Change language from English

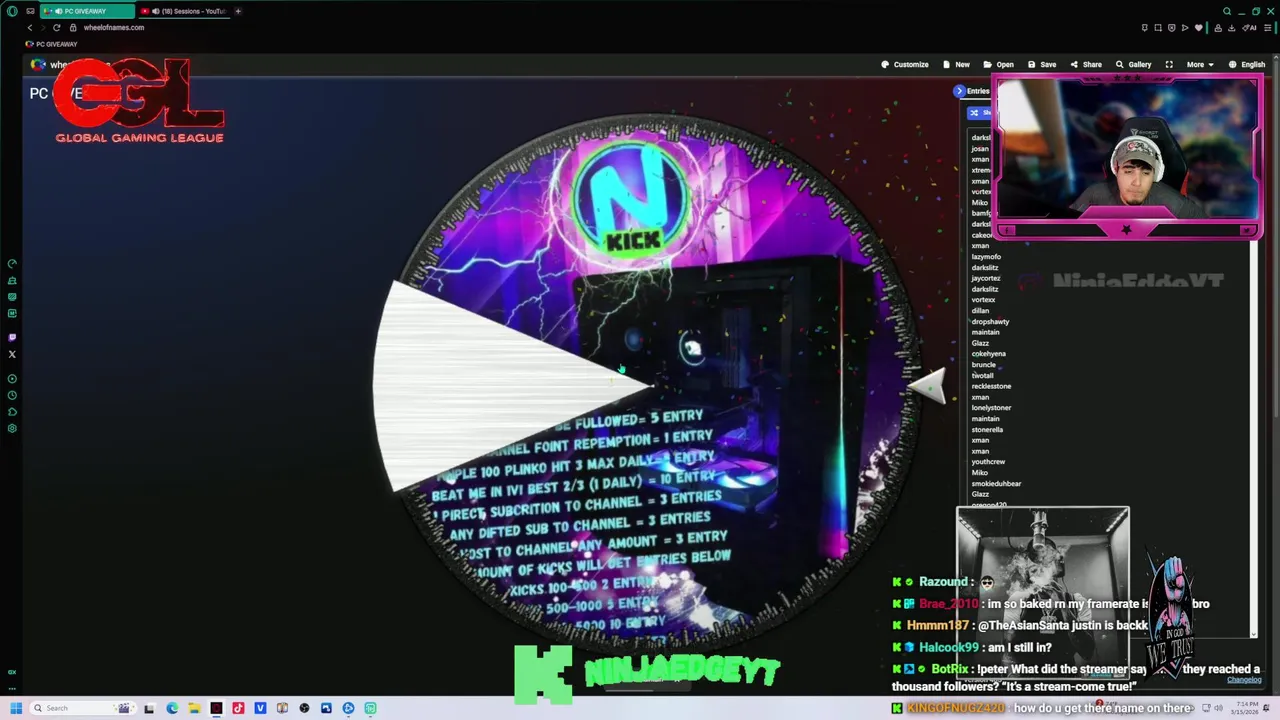(1247, 64)
